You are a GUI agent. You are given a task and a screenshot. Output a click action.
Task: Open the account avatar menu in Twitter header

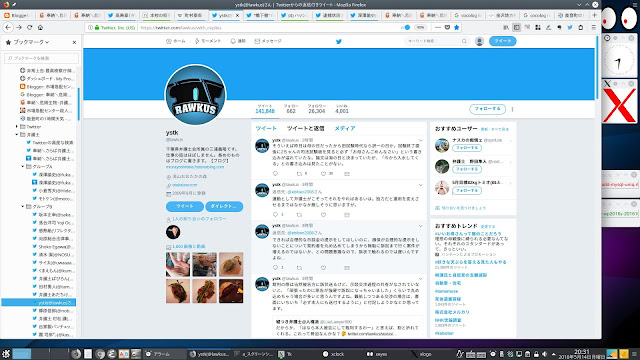coord(479,41)
